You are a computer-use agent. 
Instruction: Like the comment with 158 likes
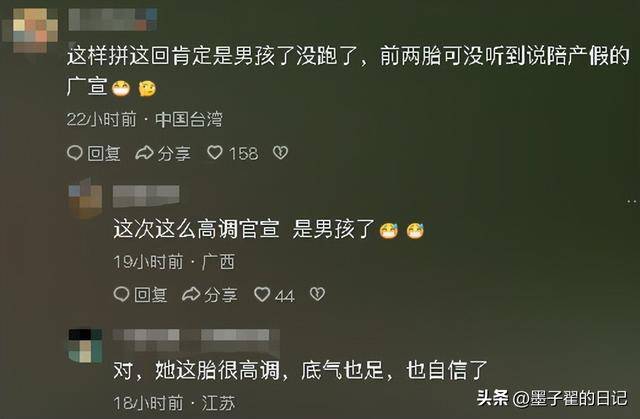coord(215,153)
